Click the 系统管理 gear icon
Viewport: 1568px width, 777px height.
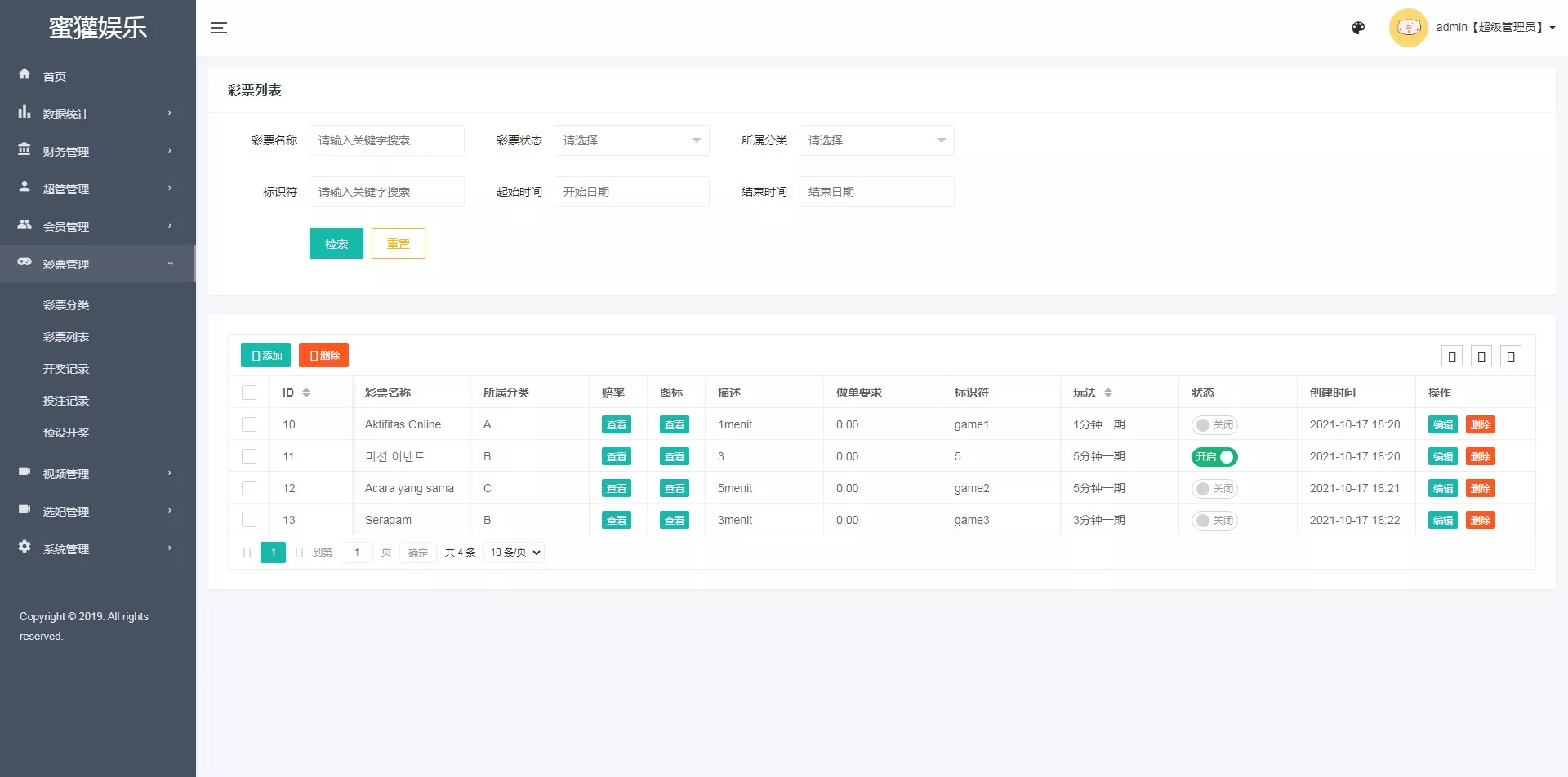(24, 548)
